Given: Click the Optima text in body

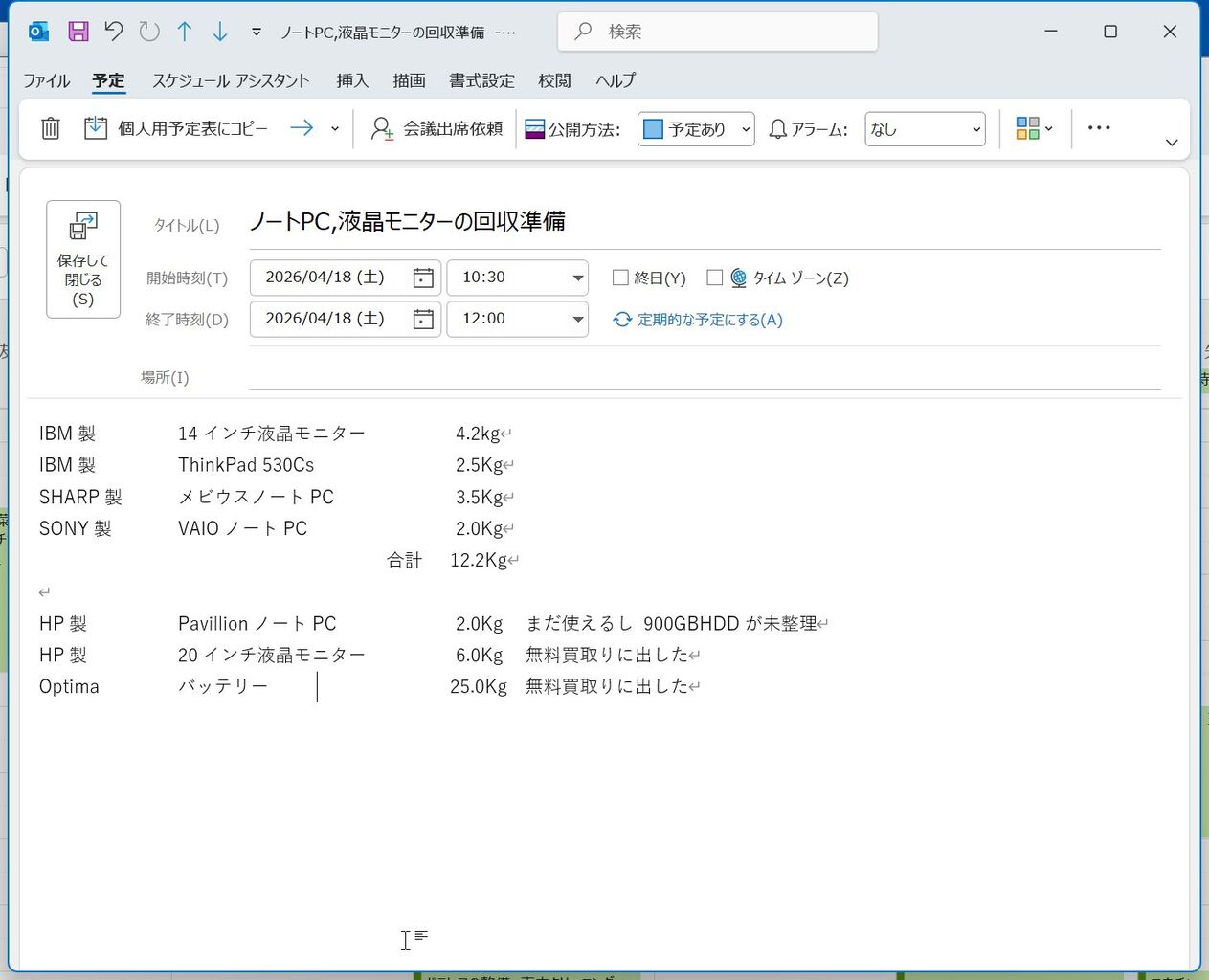Looking at the screenshot, I should [x=69, y=687].
